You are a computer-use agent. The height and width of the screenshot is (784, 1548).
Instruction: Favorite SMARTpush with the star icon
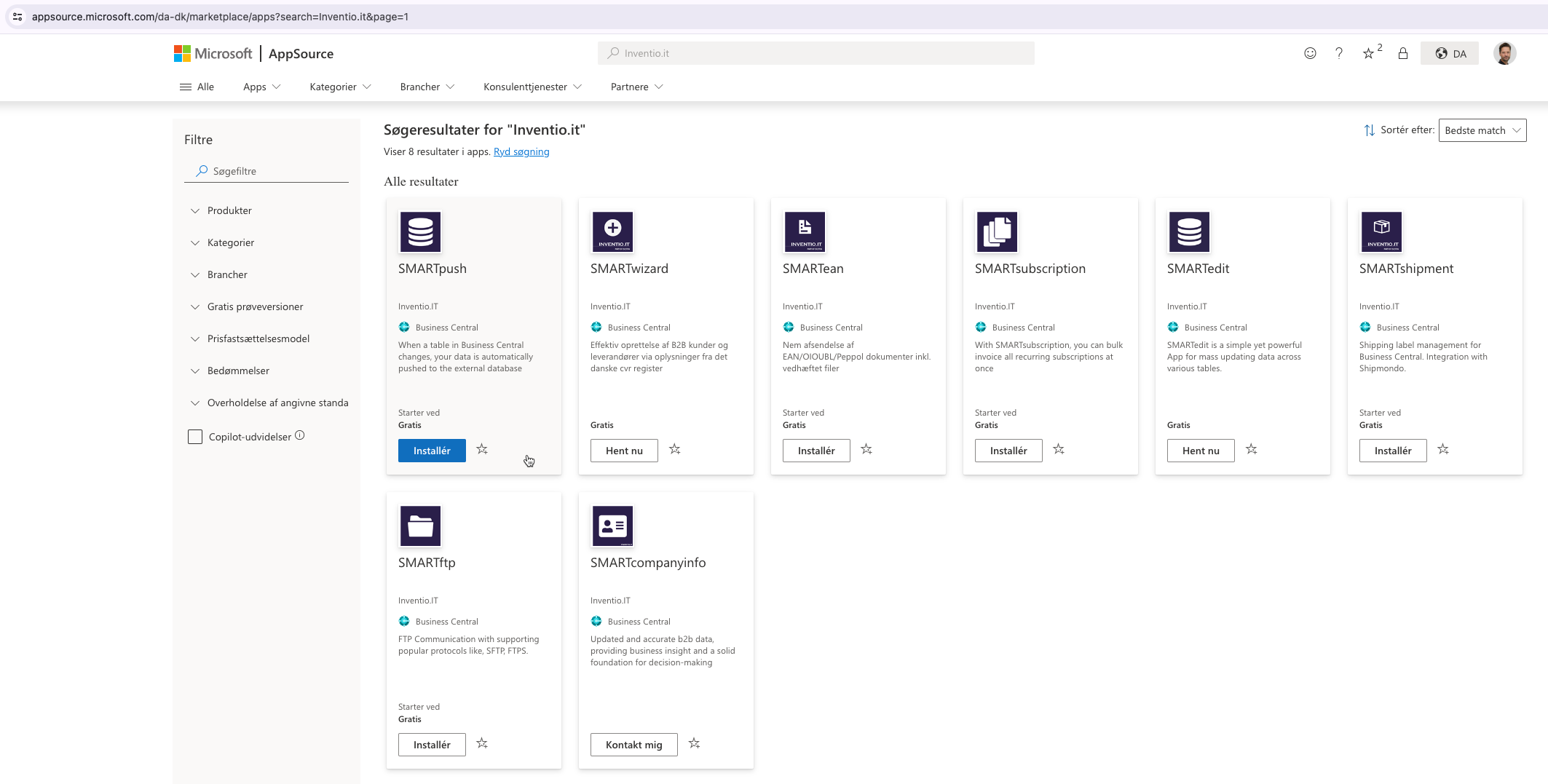pos(482,449)
